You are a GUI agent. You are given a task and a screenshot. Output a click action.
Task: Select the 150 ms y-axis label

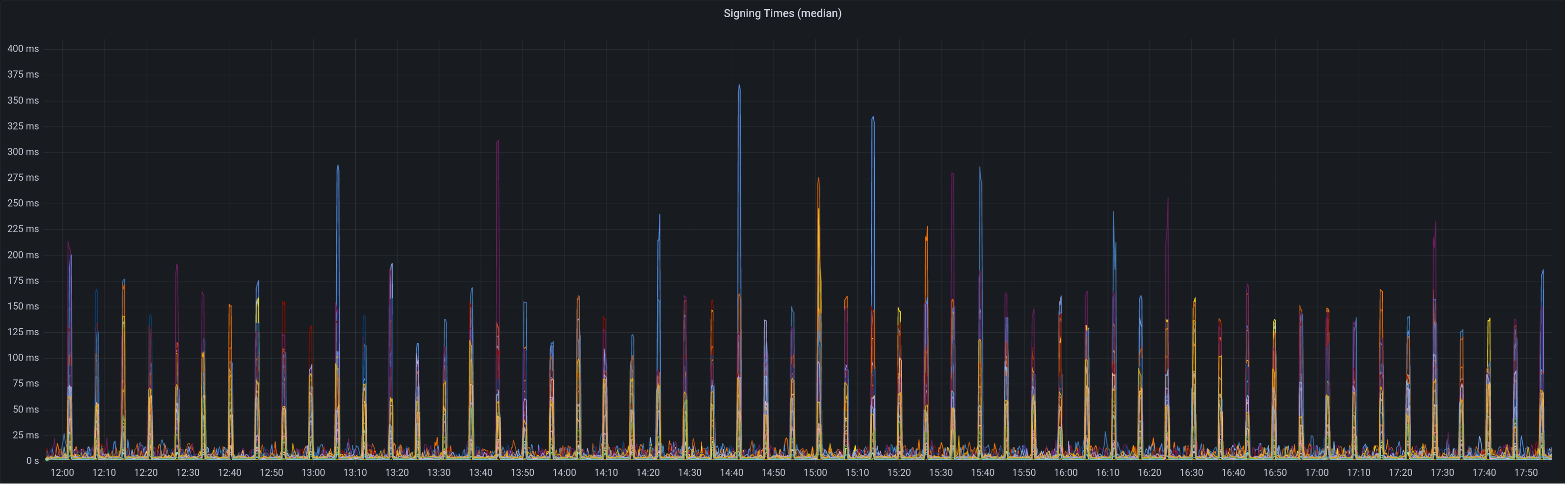pos(23,306)
